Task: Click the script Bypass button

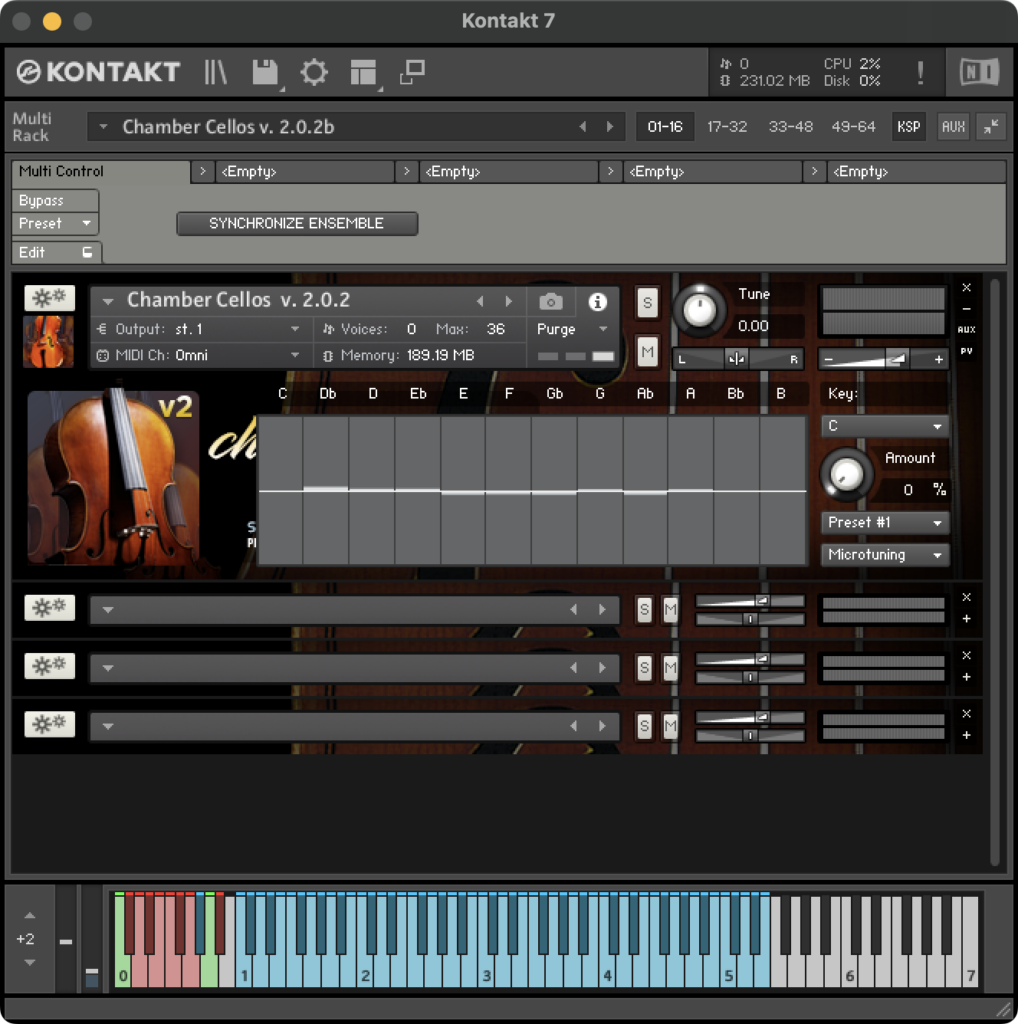Action: [x=56, y=200]
